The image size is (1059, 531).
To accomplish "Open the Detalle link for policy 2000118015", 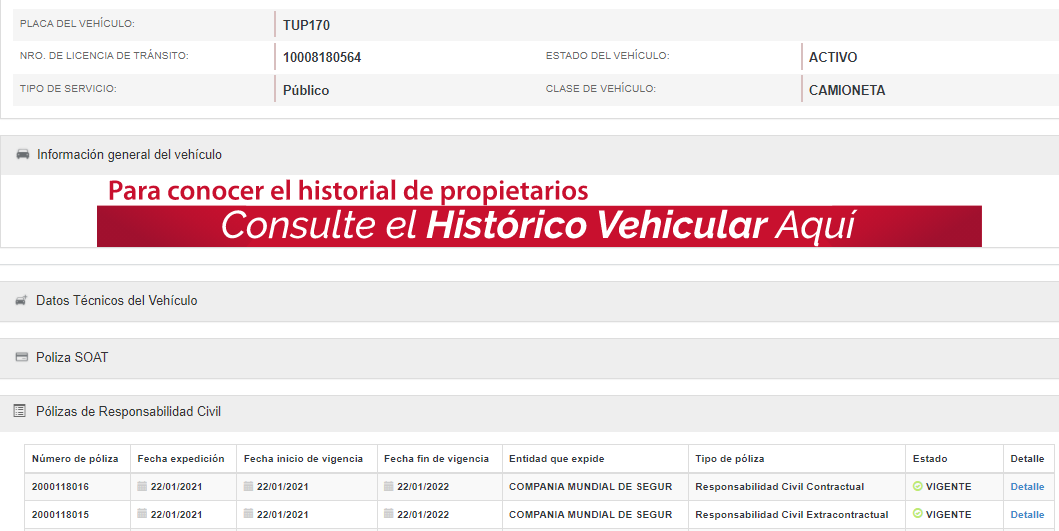I will pos(1027,515).
